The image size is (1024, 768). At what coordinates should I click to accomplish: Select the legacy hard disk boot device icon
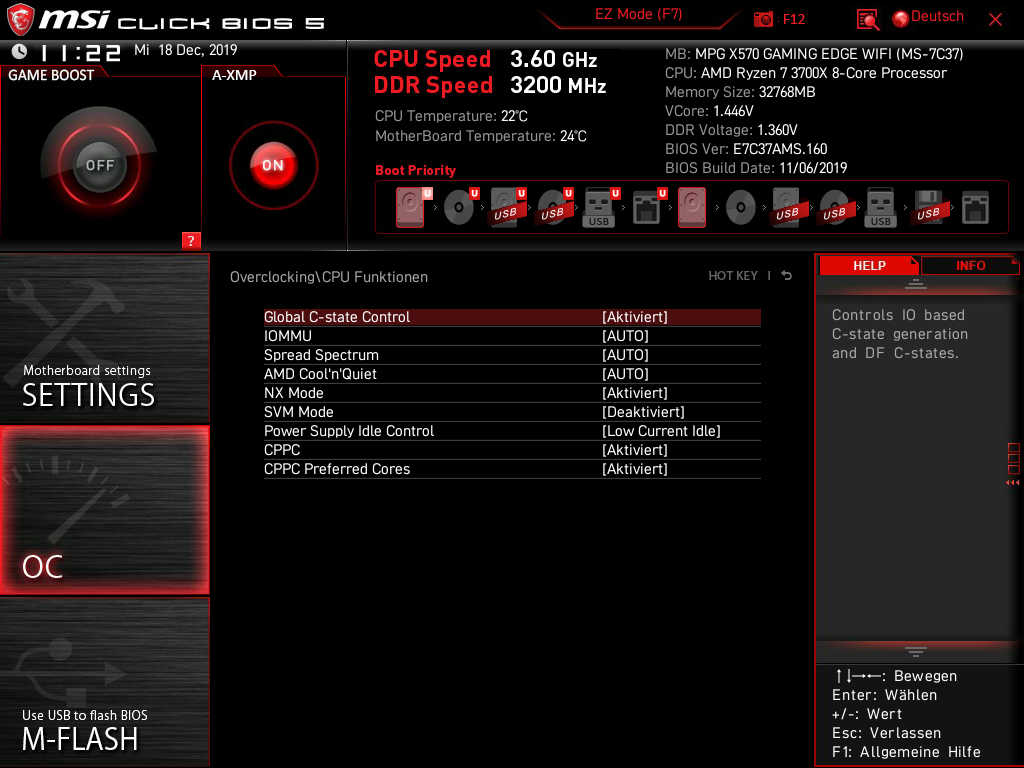point(692,207)
